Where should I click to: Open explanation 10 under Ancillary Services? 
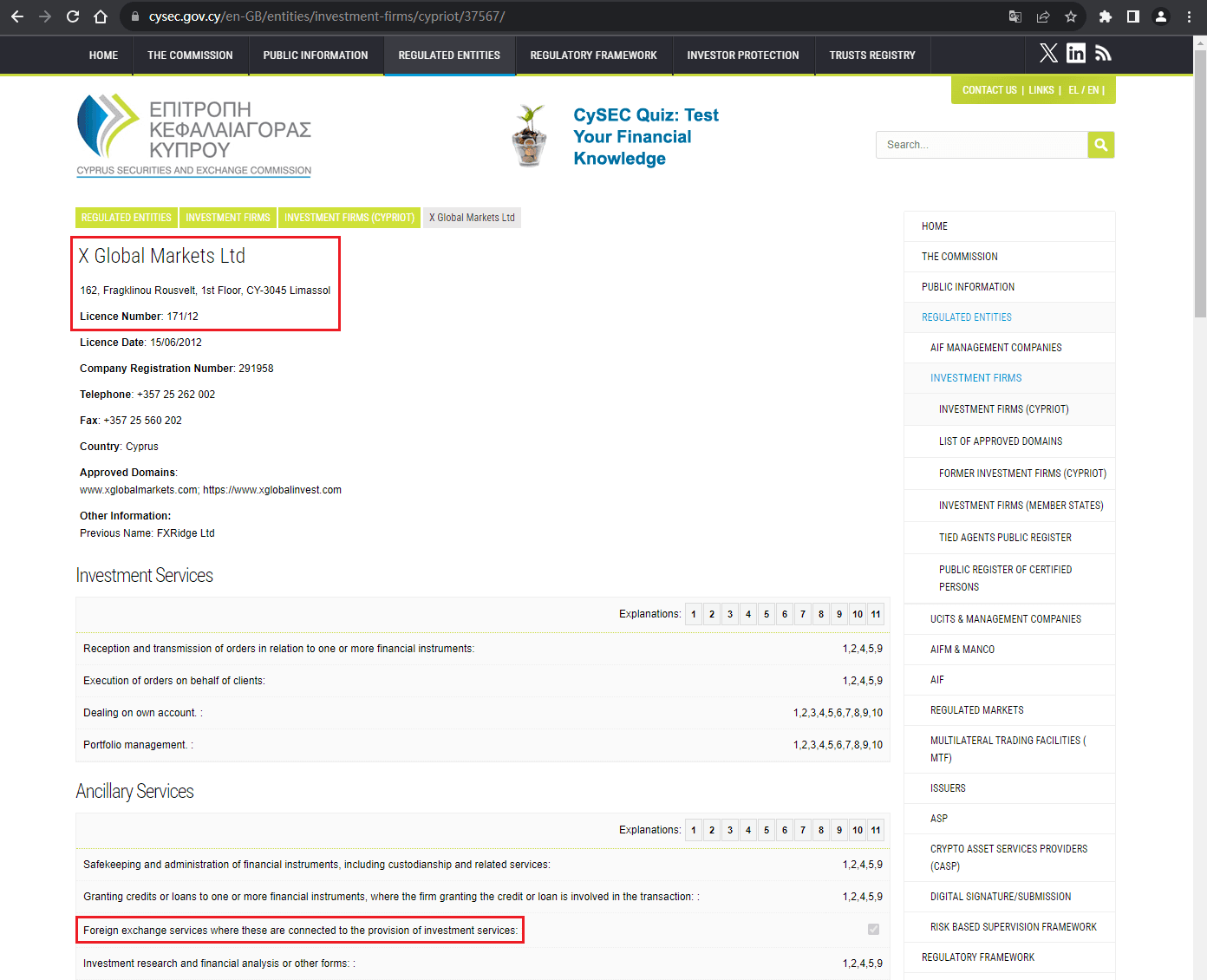pos(858,830)
